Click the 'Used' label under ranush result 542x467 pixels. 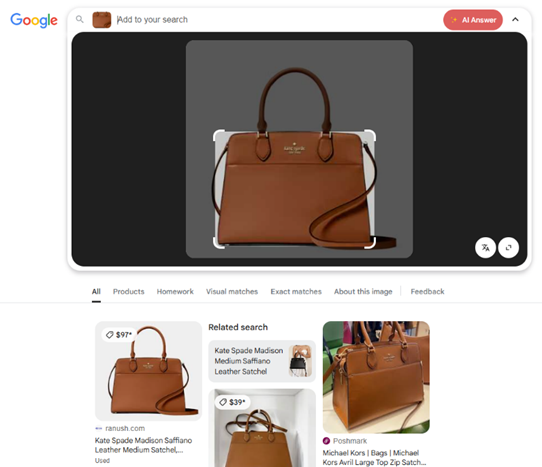[102, 460]
